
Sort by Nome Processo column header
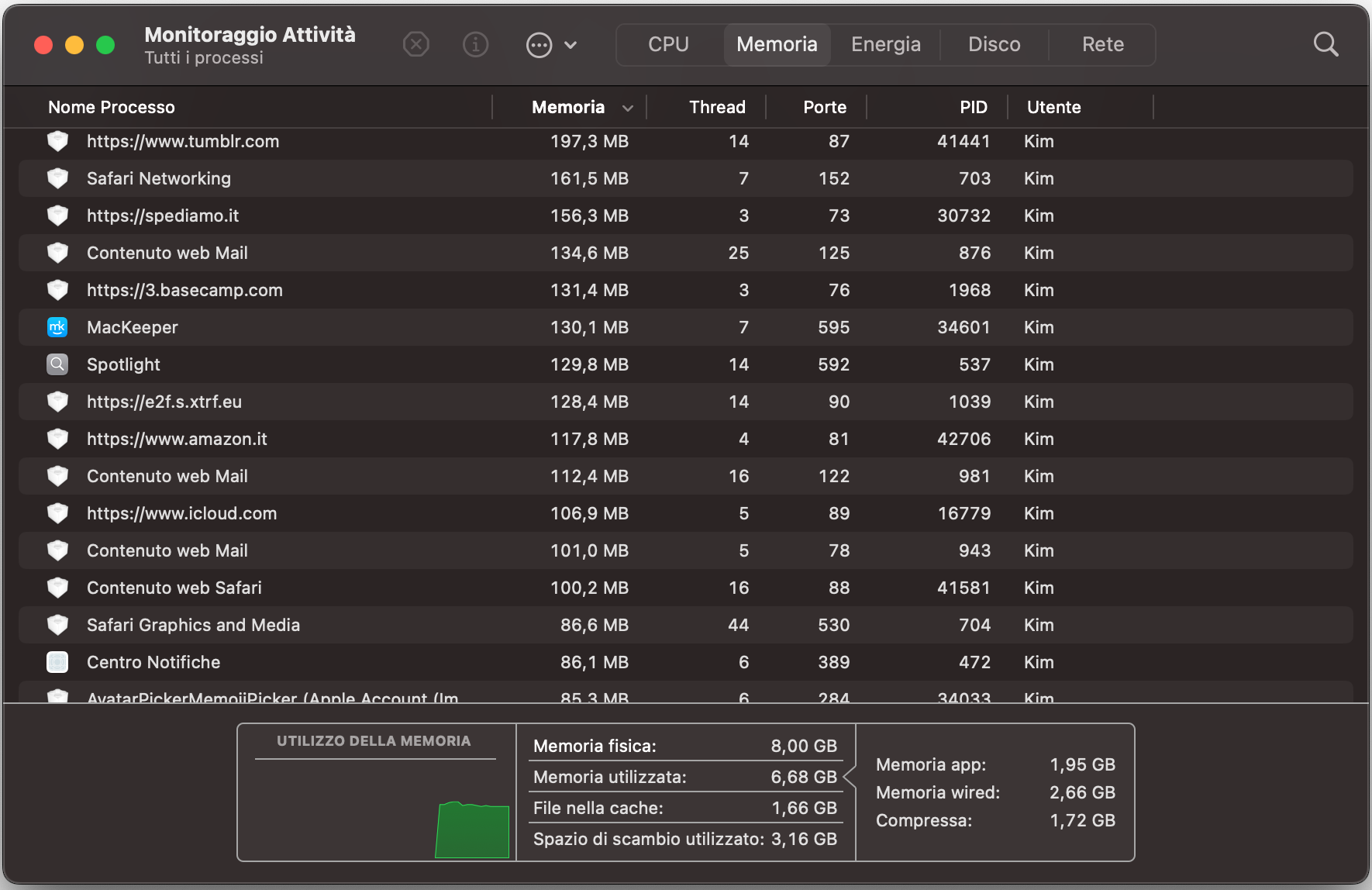point(112,107)
